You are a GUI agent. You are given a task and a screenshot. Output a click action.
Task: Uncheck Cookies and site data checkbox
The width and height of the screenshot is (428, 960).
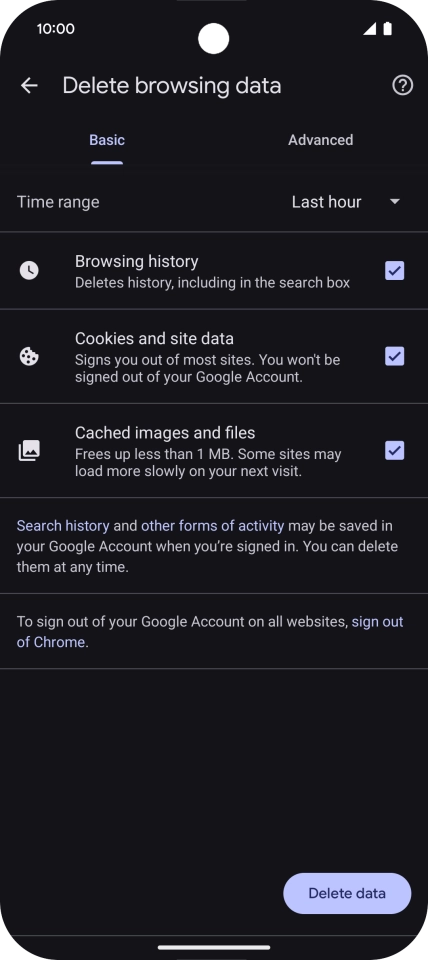[x=394, y=356]
